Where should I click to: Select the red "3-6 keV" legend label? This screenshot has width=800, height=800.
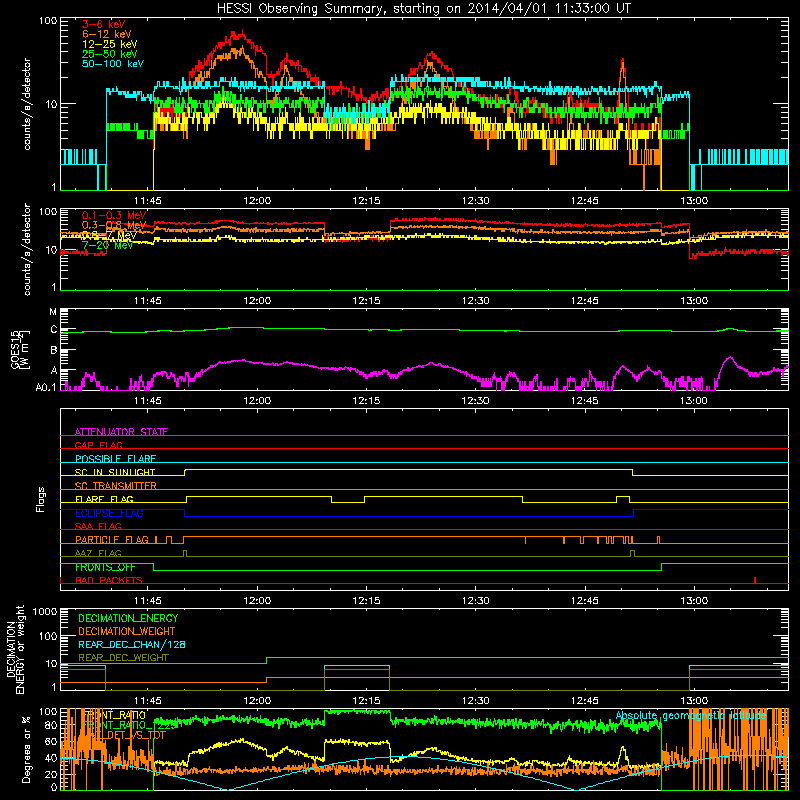103,24
